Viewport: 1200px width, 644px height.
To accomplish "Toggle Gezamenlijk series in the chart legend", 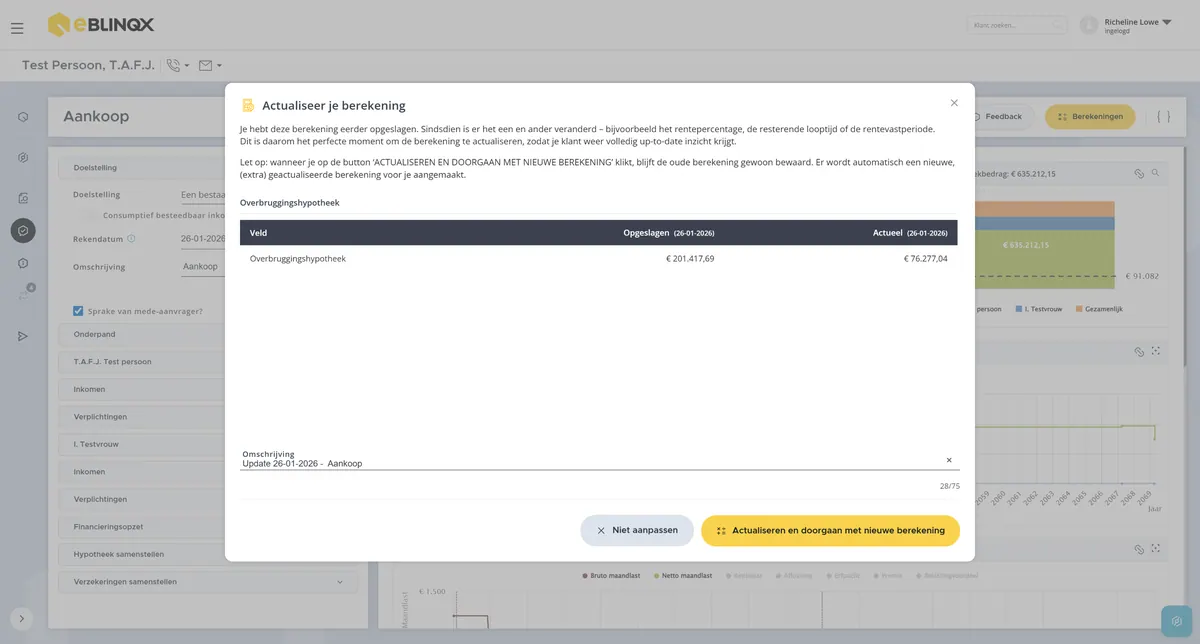I will click(x=1098, y=309).
